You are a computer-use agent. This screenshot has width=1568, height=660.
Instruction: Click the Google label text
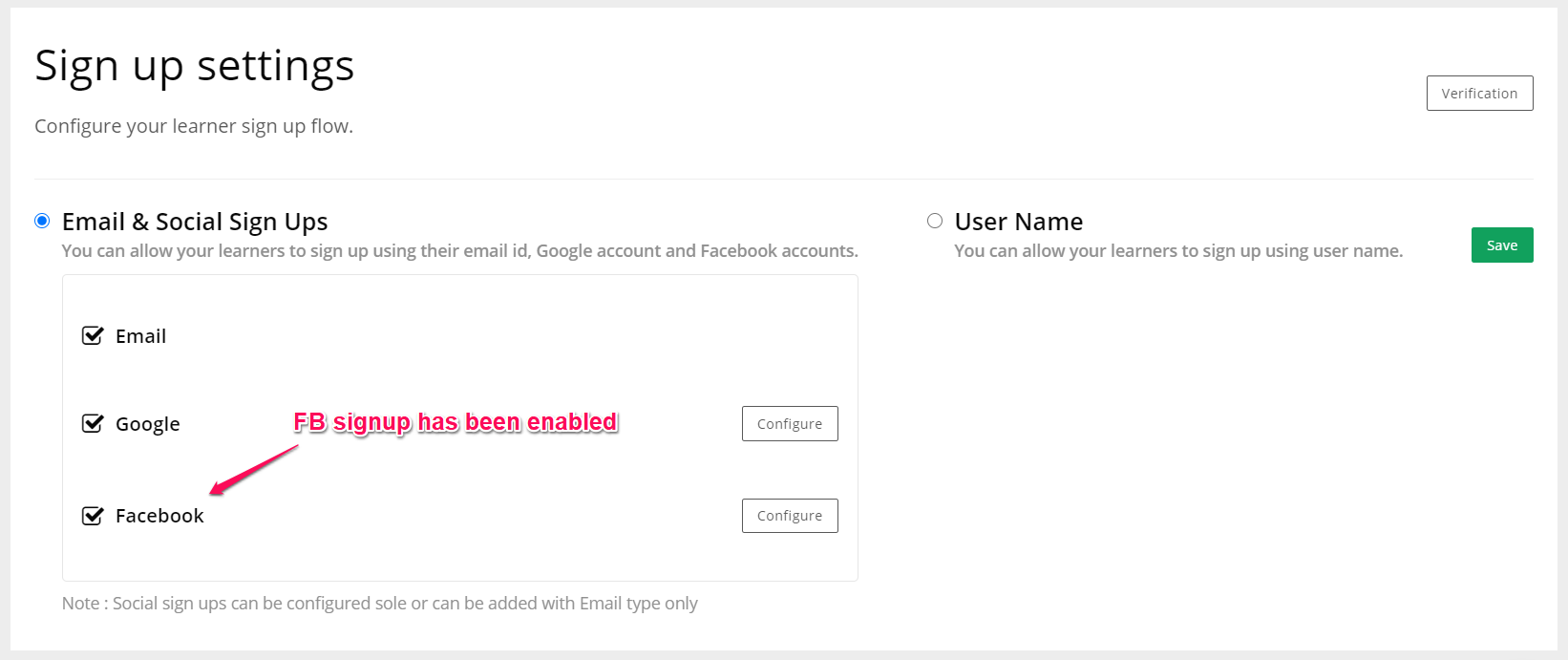pos(148,424)
